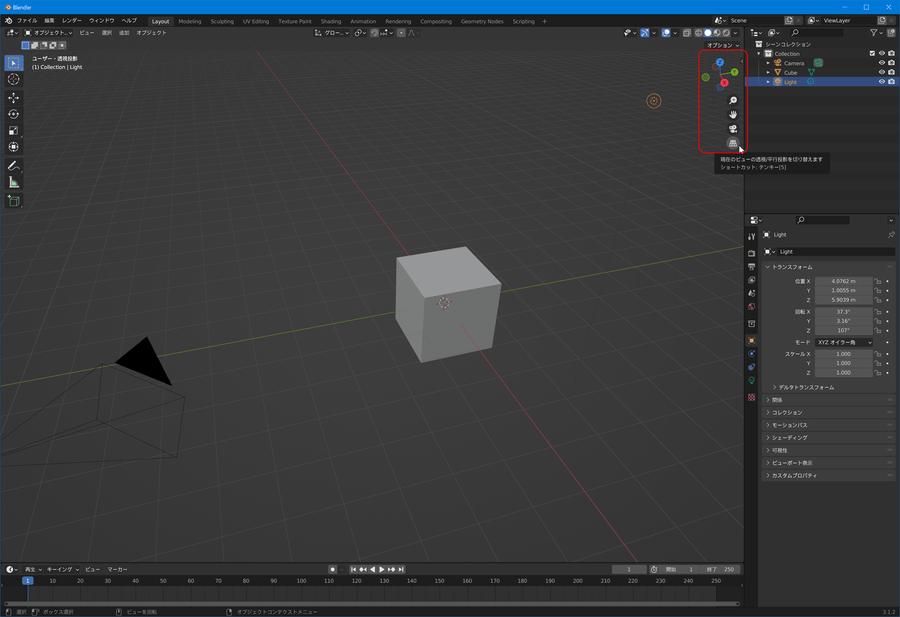Expand the Camera item in the outliner
The width and height of the screenshot is (900, 617).
pyautogui.click(x=768, y=63)
